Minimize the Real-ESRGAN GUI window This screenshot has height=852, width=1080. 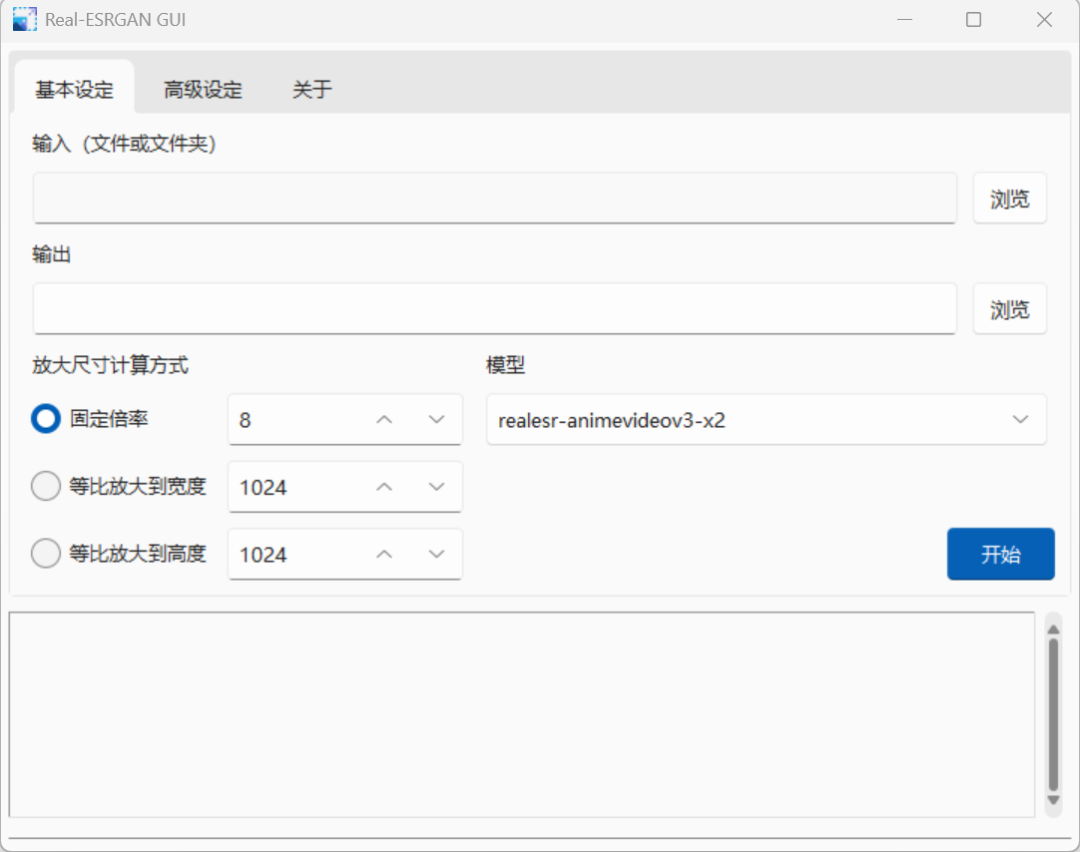point(905,19)
